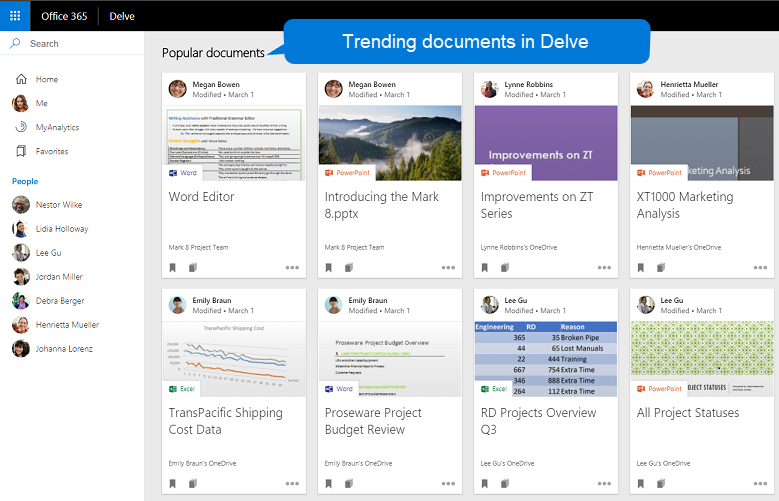Click the Engineering RD Excel table thumbnail
779x501 pixels.
coord(546,359)
